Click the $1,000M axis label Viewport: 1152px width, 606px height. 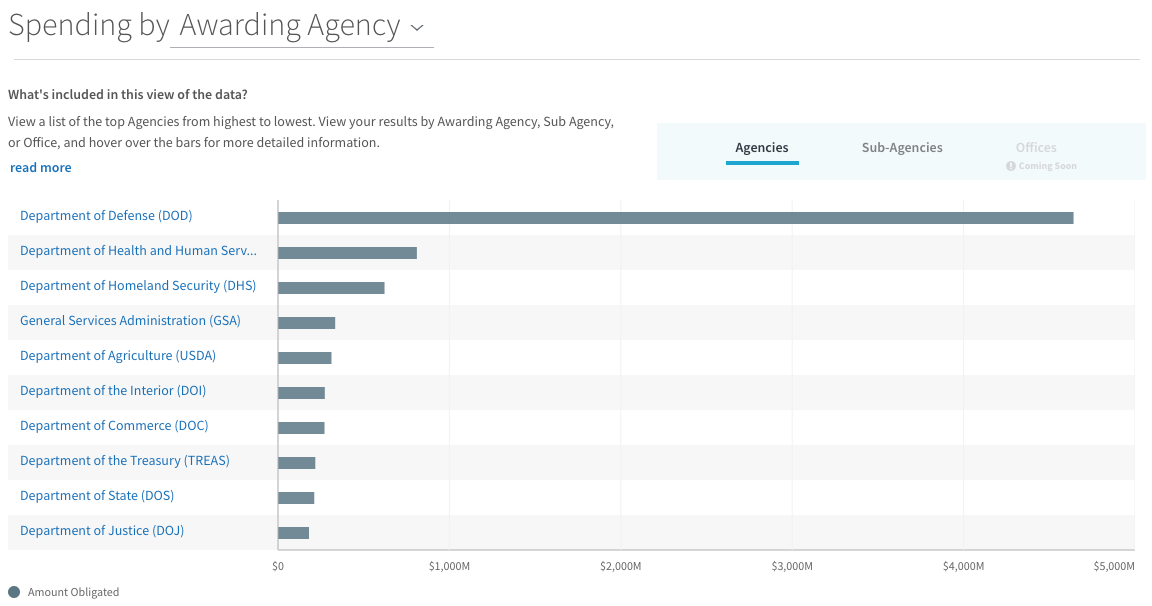[449, 566]
